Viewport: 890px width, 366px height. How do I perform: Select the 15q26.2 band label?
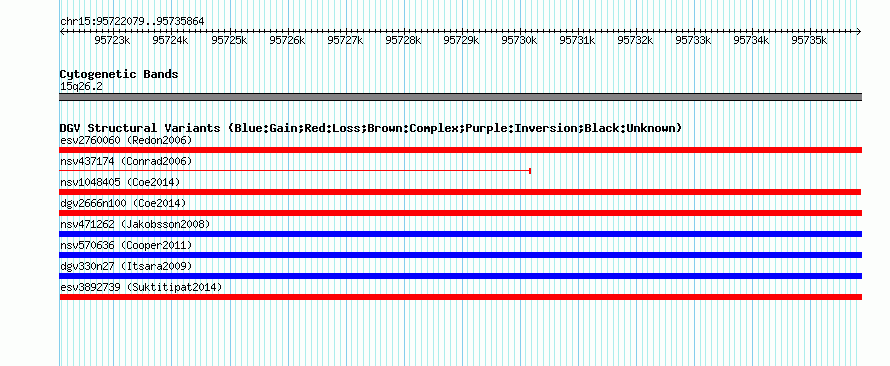click(81, 87)
